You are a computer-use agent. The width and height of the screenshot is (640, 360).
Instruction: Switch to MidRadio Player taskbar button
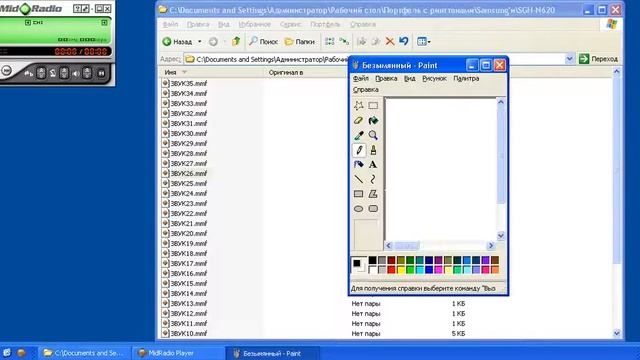coord(178,353)
